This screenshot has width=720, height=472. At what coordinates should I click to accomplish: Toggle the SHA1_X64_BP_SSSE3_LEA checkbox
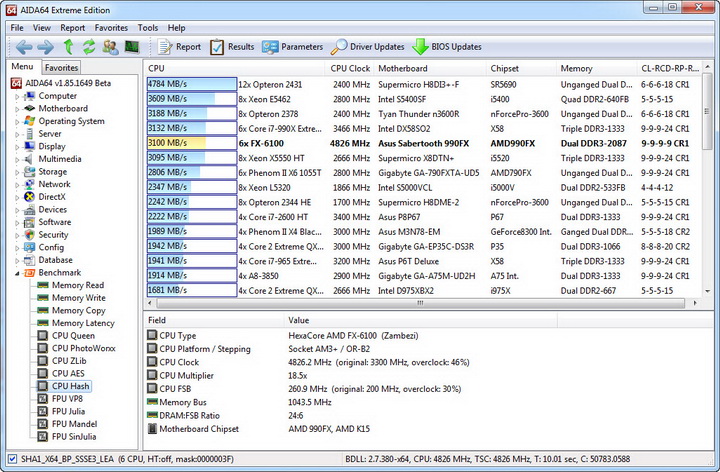12,459
